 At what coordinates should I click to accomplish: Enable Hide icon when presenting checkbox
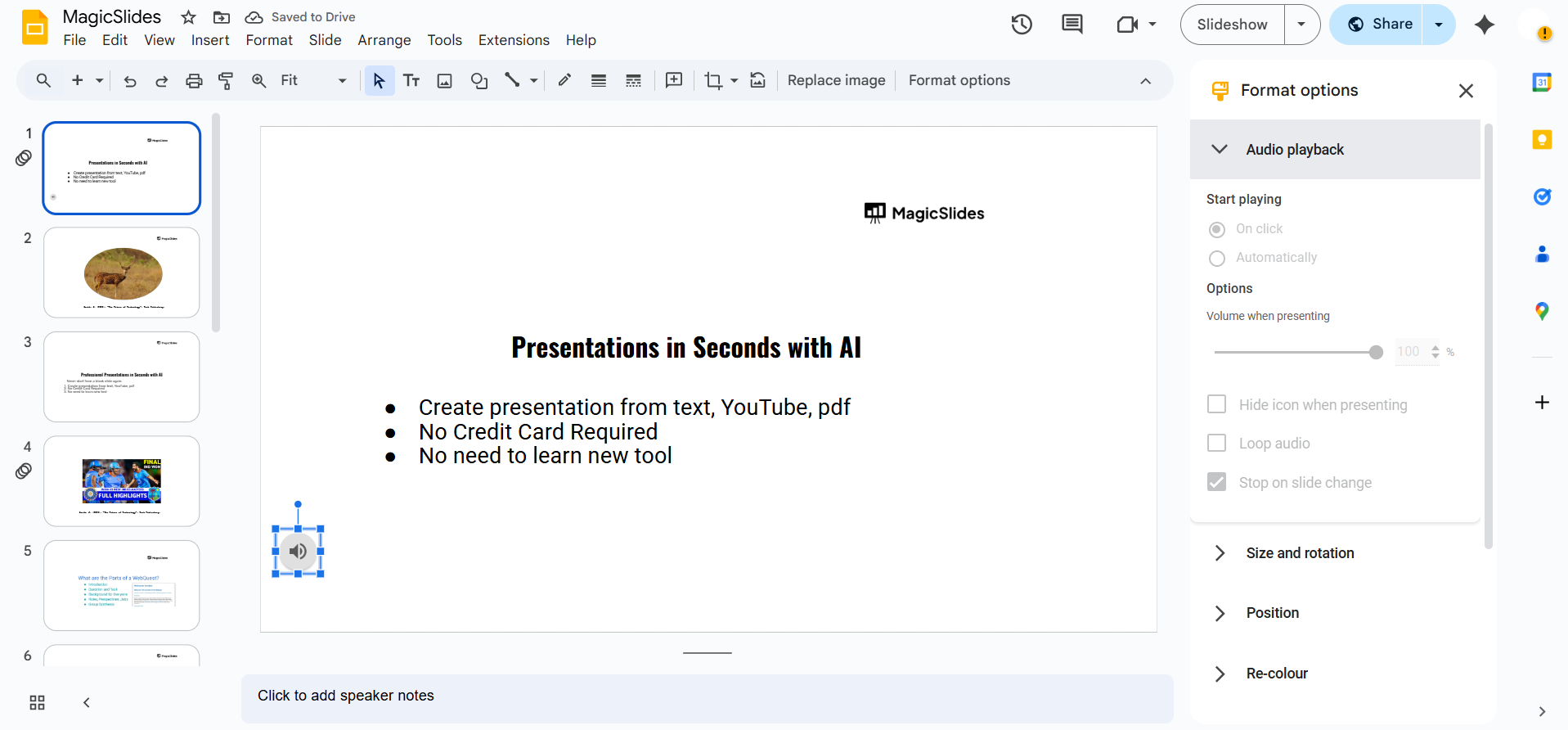point(1217,404)
